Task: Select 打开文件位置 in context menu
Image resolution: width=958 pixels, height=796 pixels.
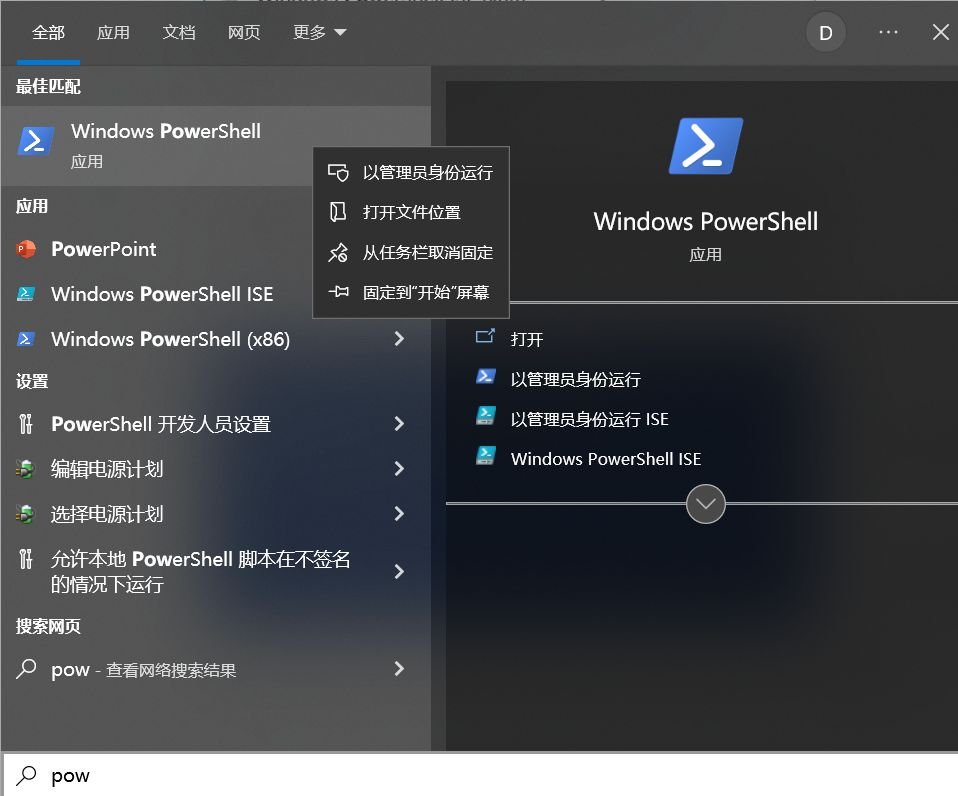Action: click(x=411, y=212)
